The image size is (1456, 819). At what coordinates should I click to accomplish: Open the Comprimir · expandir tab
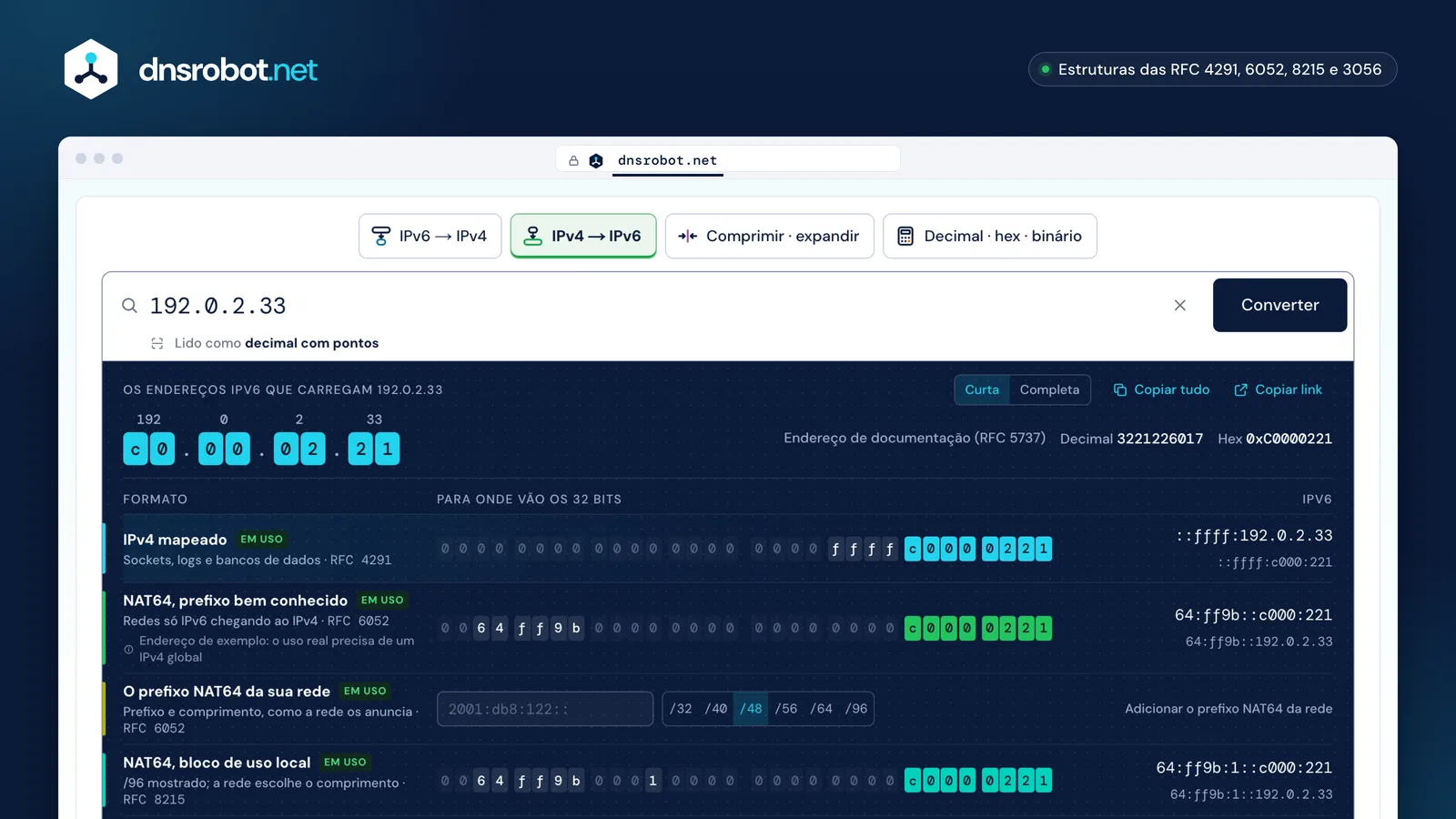(x=769, y=237)
